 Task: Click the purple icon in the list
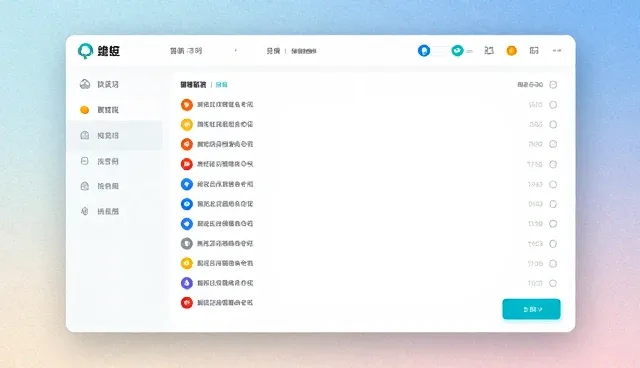187,283
